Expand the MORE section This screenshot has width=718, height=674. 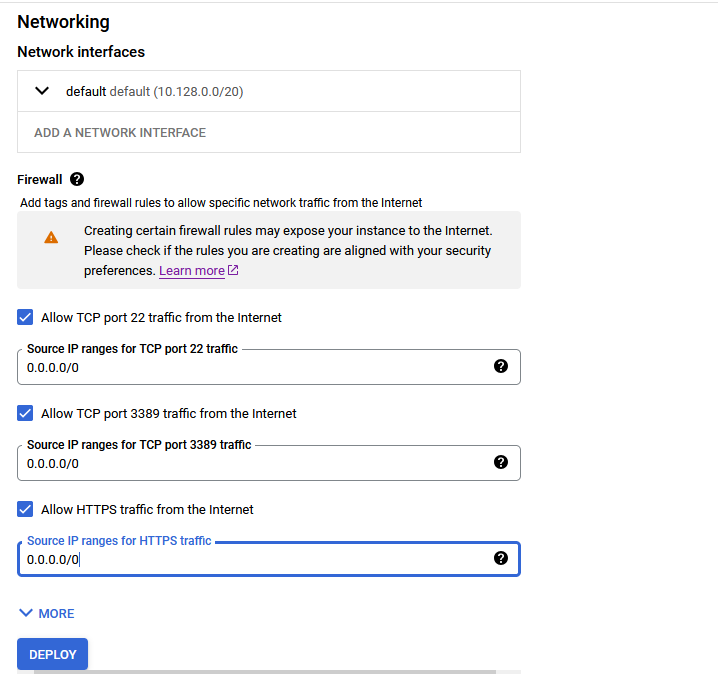(x=46, y=613)
